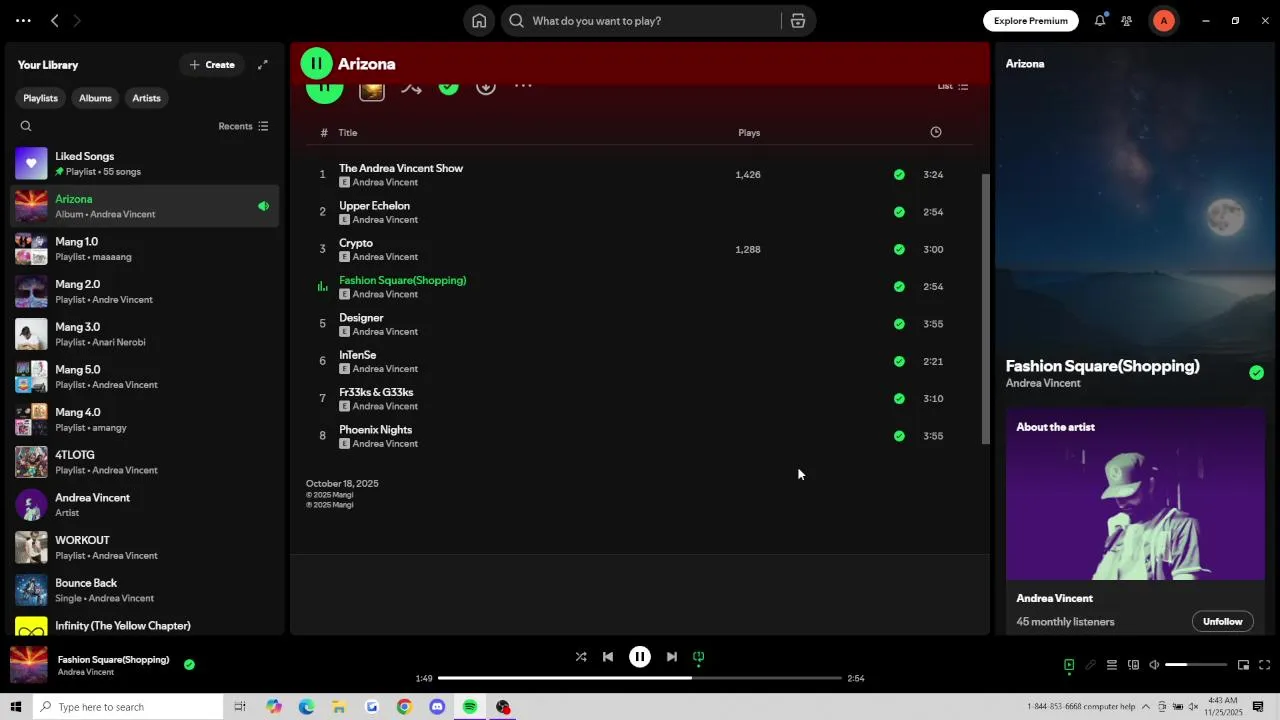This screenshot has height=720, width=1280.
Task: Sort the tracks by the duration clock icon
Action: (x=936, y=132)
